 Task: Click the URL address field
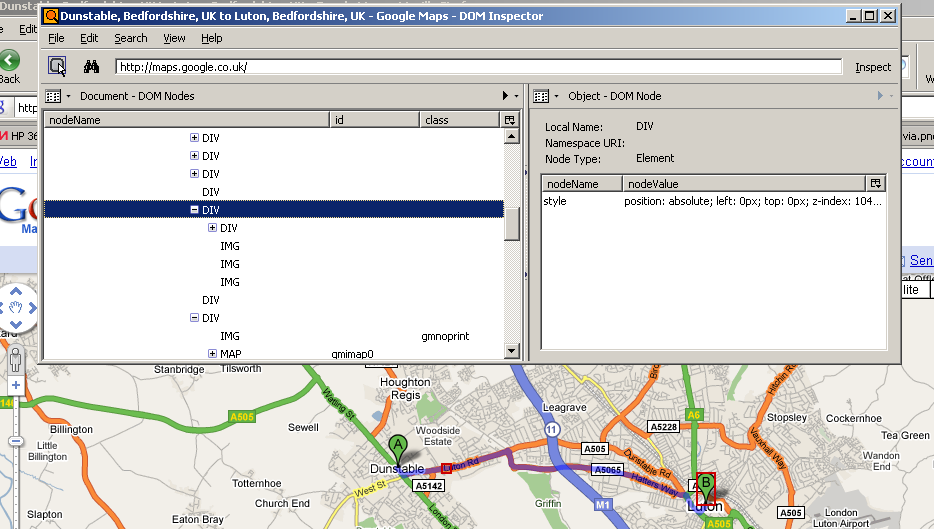point(478,67)
